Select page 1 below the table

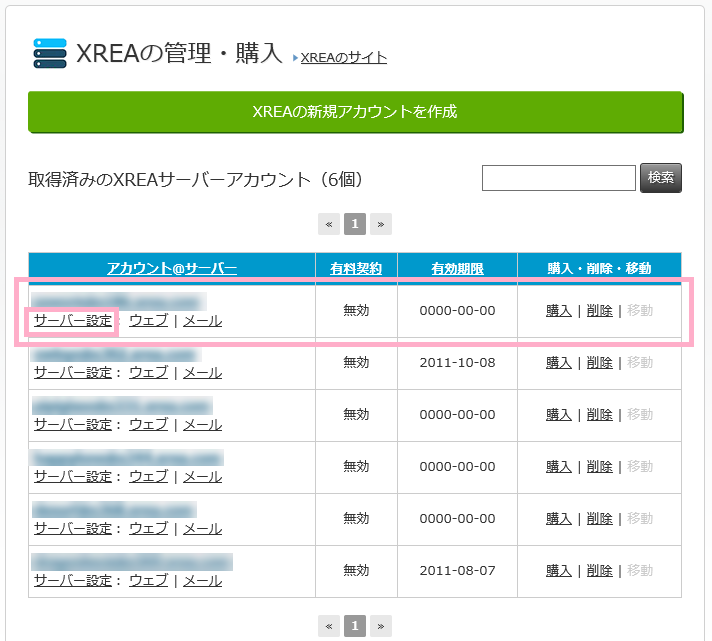(x=355, y=626)
